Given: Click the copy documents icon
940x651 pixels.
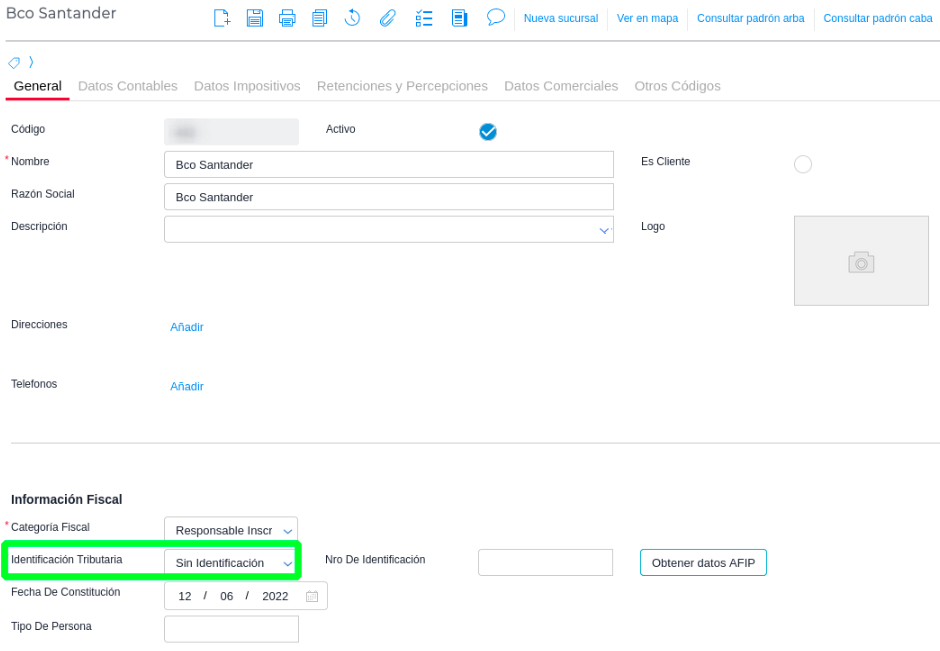Looking at the screenshot, I should (x=320, y=18).
